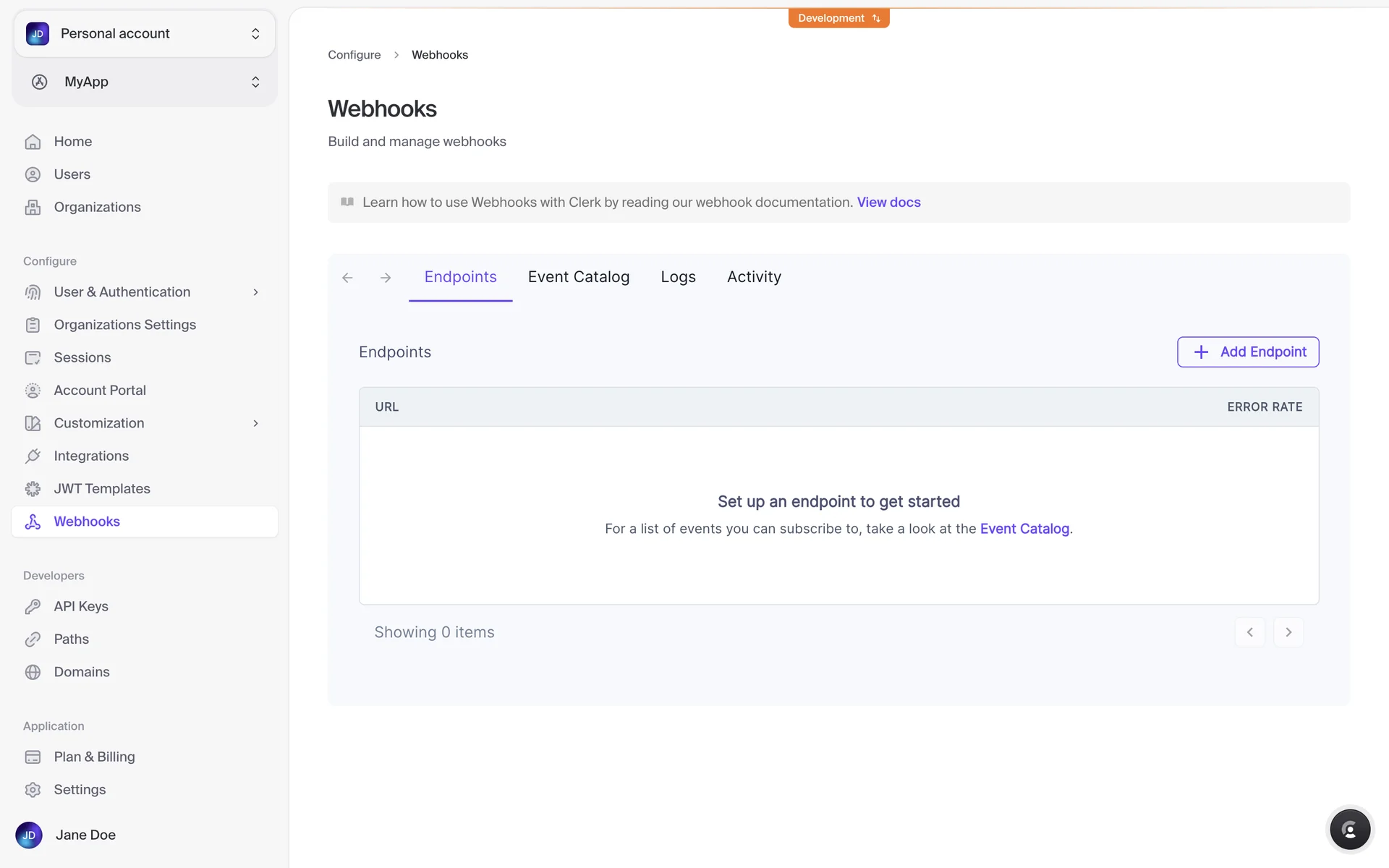Switch to the Logs tab
The height and width of the screenshot is (868, 1389).
coord(678,277)
